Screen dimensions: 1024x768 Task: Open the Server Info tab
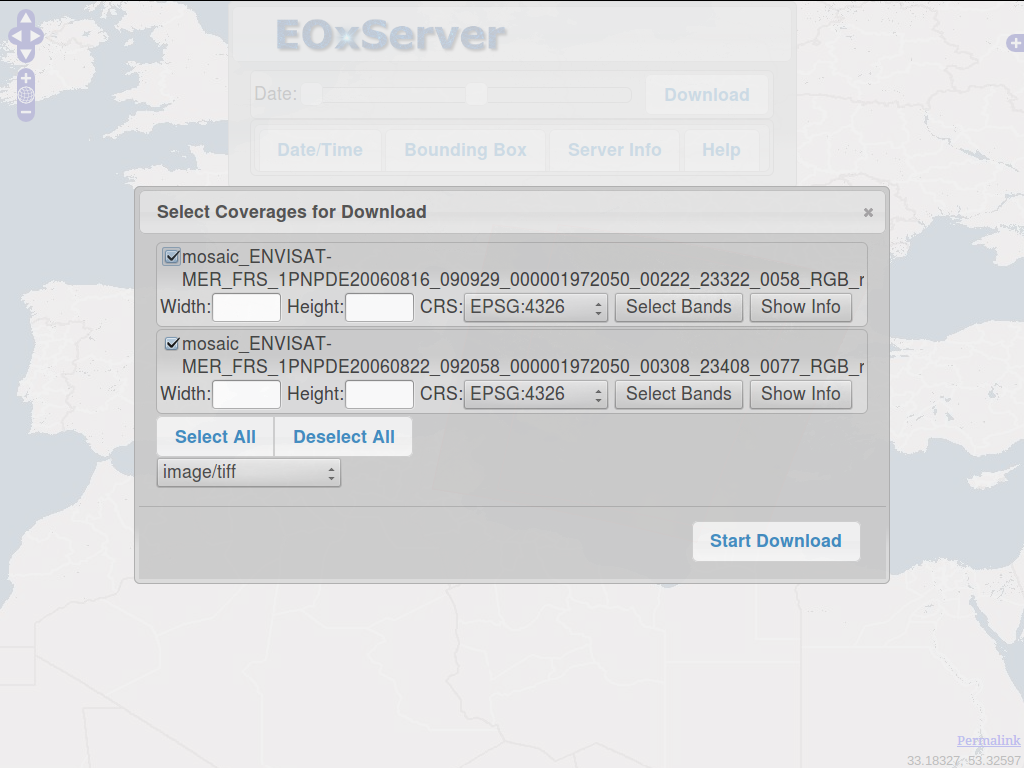pyautogui.click(x=615, y=150)
